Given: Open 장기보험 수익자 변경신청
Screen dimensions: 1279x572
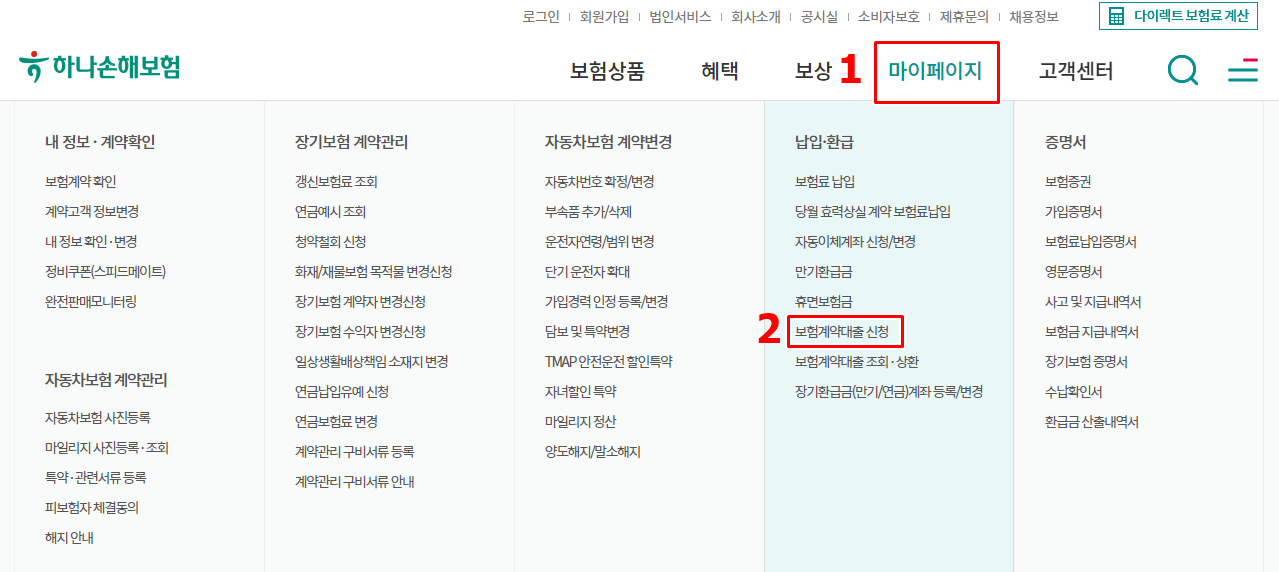Looking at the screenshot, I should tap(360, 332).
